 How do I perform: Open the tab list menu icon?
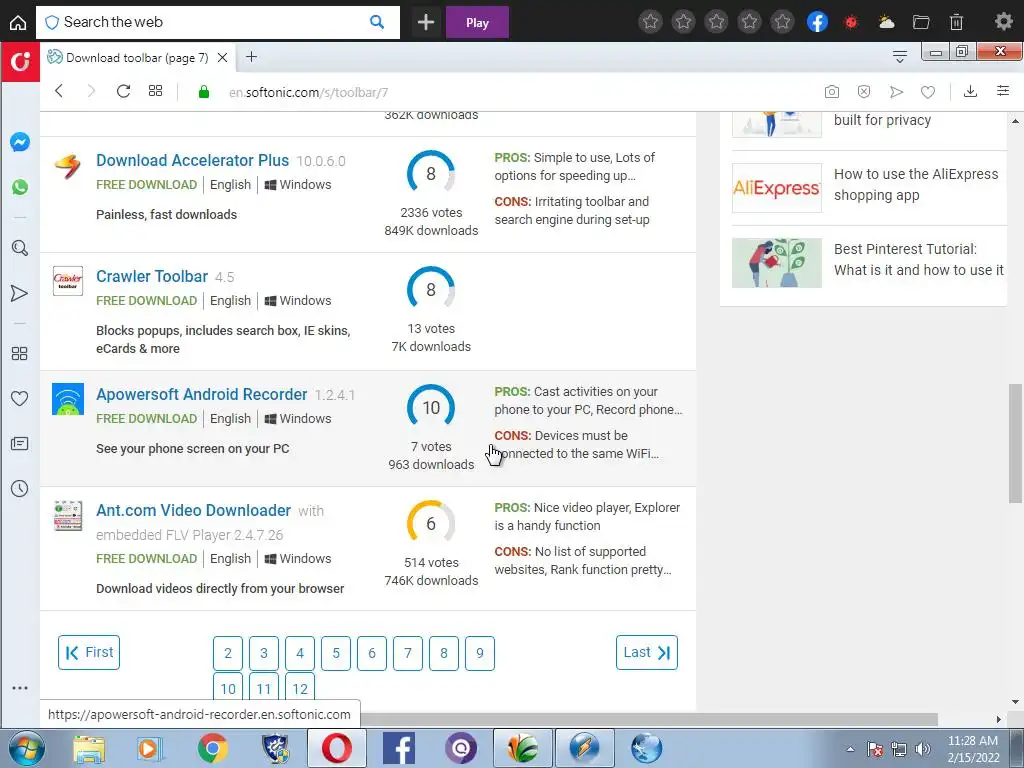point(900,57)
